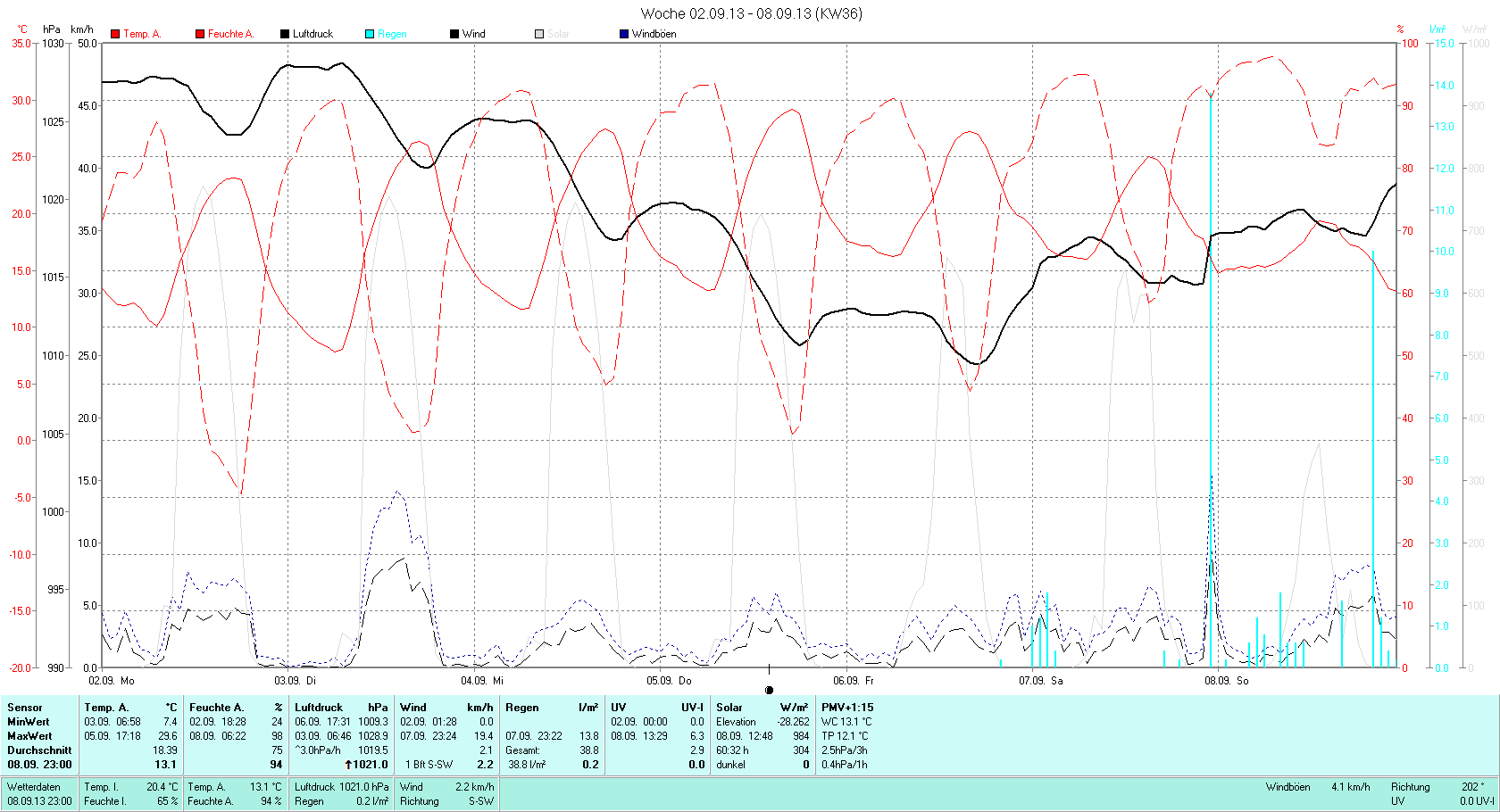Click the '08.09. So' date label
The image size is (1500, 812).
pos(1227,681)
